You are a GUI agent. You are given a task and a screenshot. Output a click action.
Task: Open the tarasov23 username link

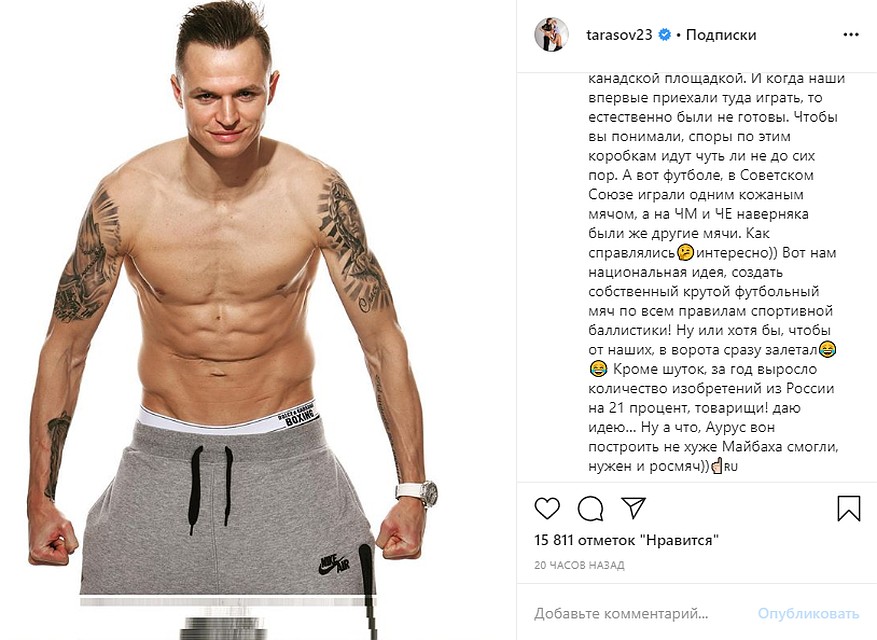pos(619,35)
